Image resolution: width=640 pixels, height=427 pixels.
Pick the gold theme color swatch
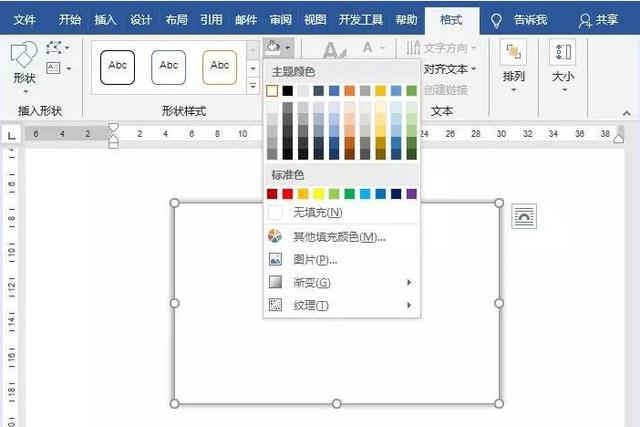tap(380, 91)
